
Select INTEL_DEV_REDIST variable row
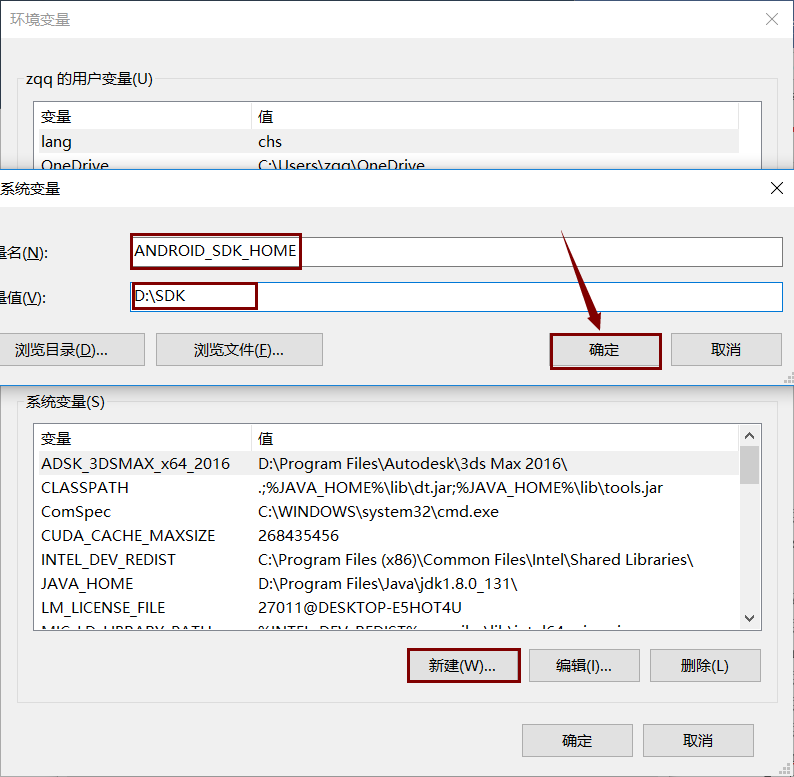pos(388,560)
